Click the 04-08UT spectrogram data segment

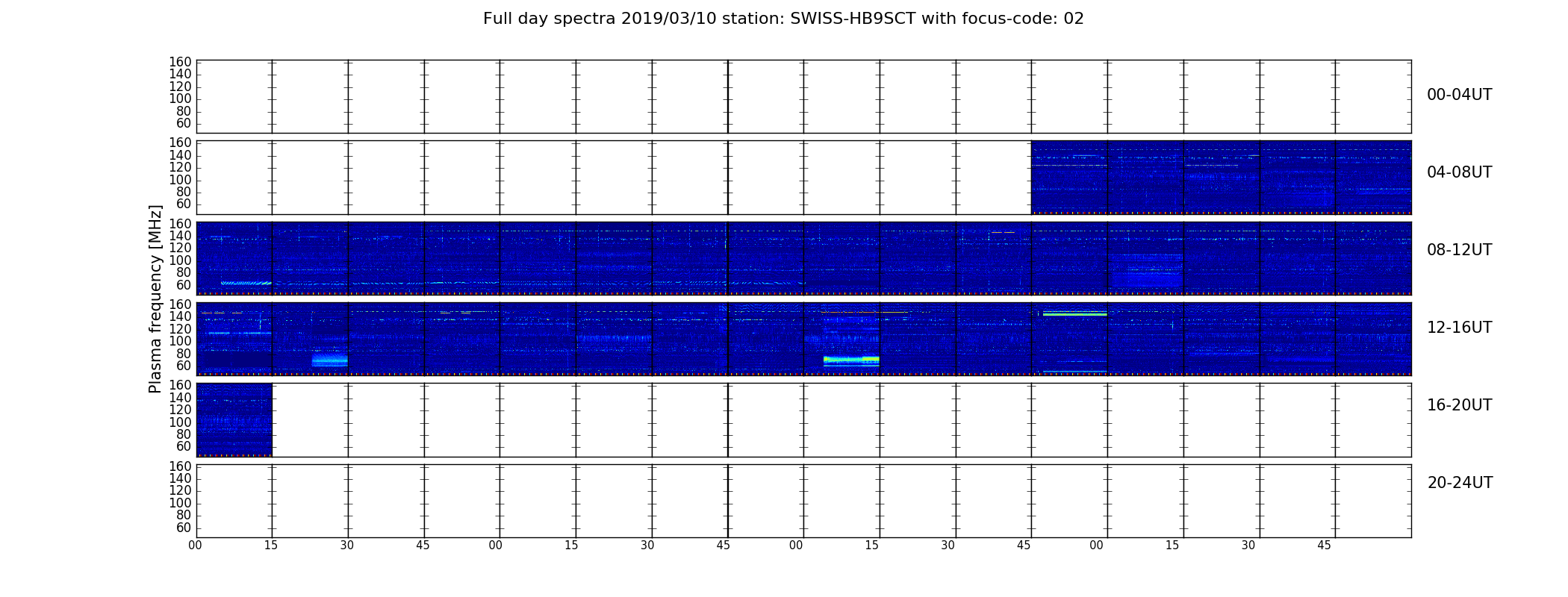[1221, 177]
